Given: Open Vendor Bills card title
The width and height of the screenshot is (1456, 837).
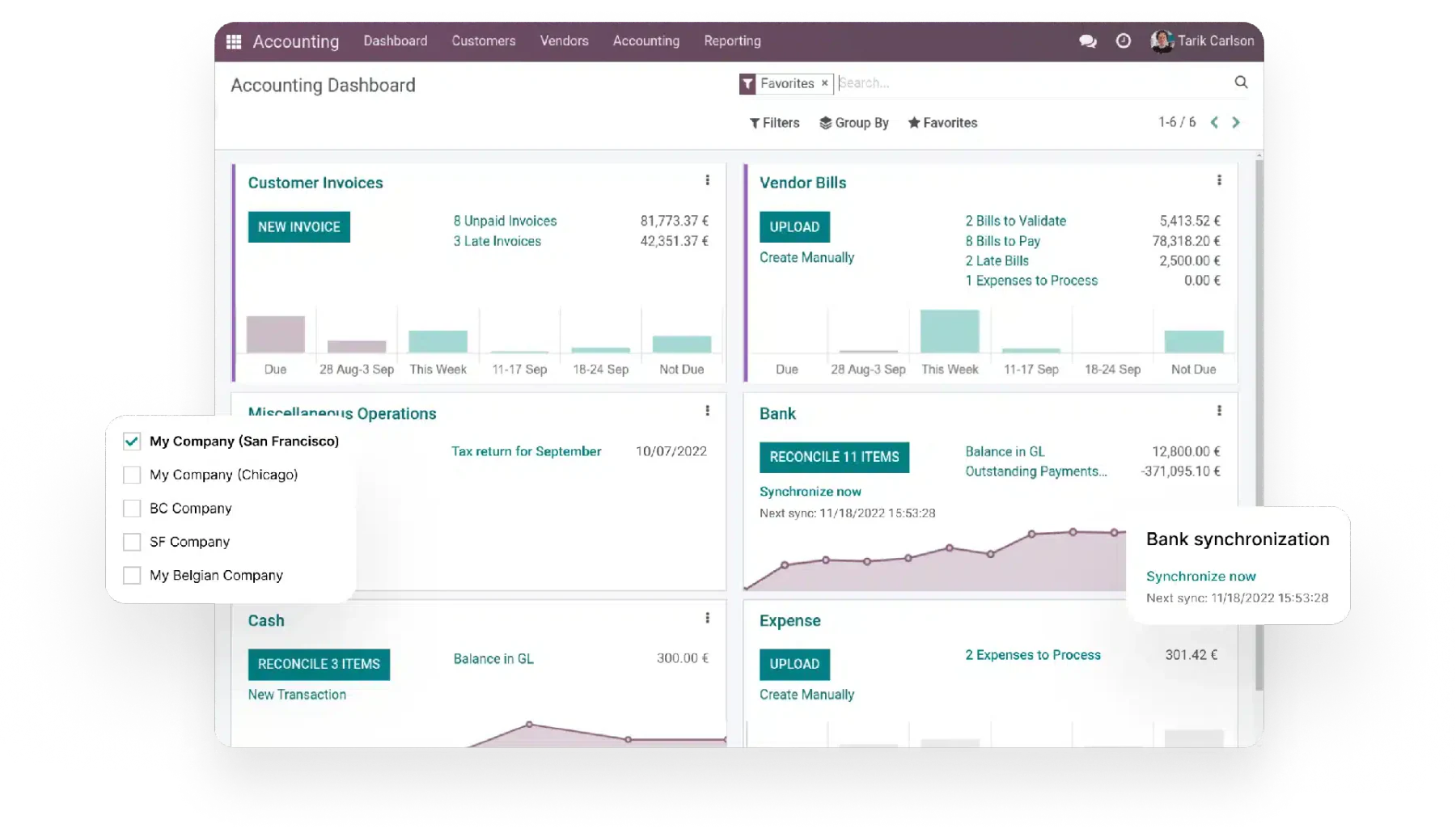Looking at the screenshot, I should 802,183.
